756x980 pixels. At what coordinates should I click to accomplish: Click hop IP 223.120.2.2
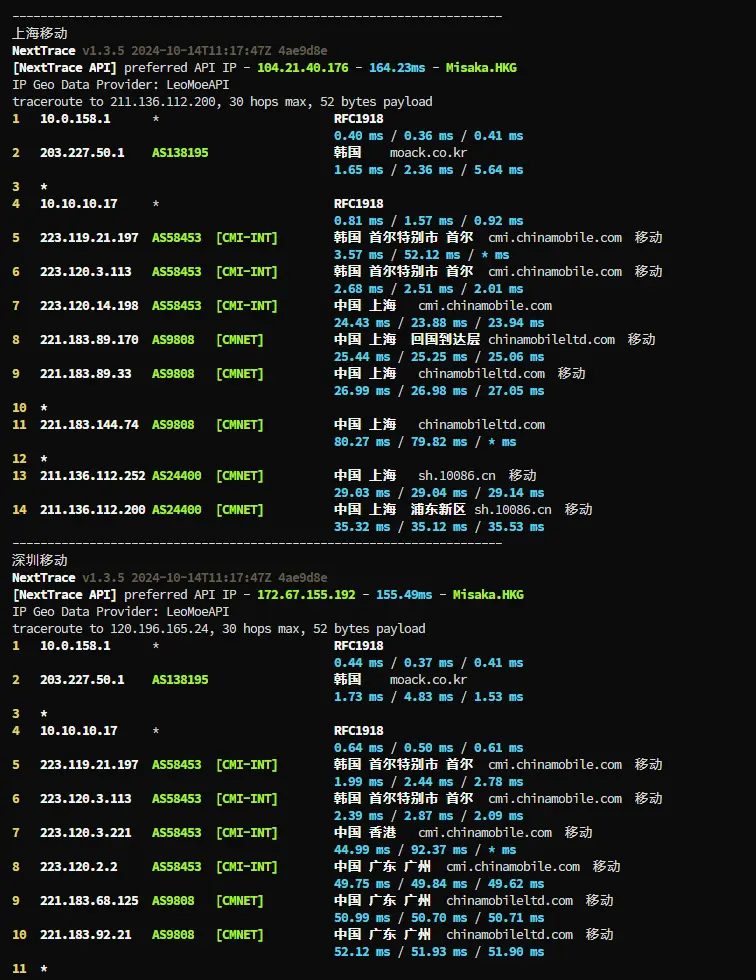pyautogui.click(x=78, y=867)
